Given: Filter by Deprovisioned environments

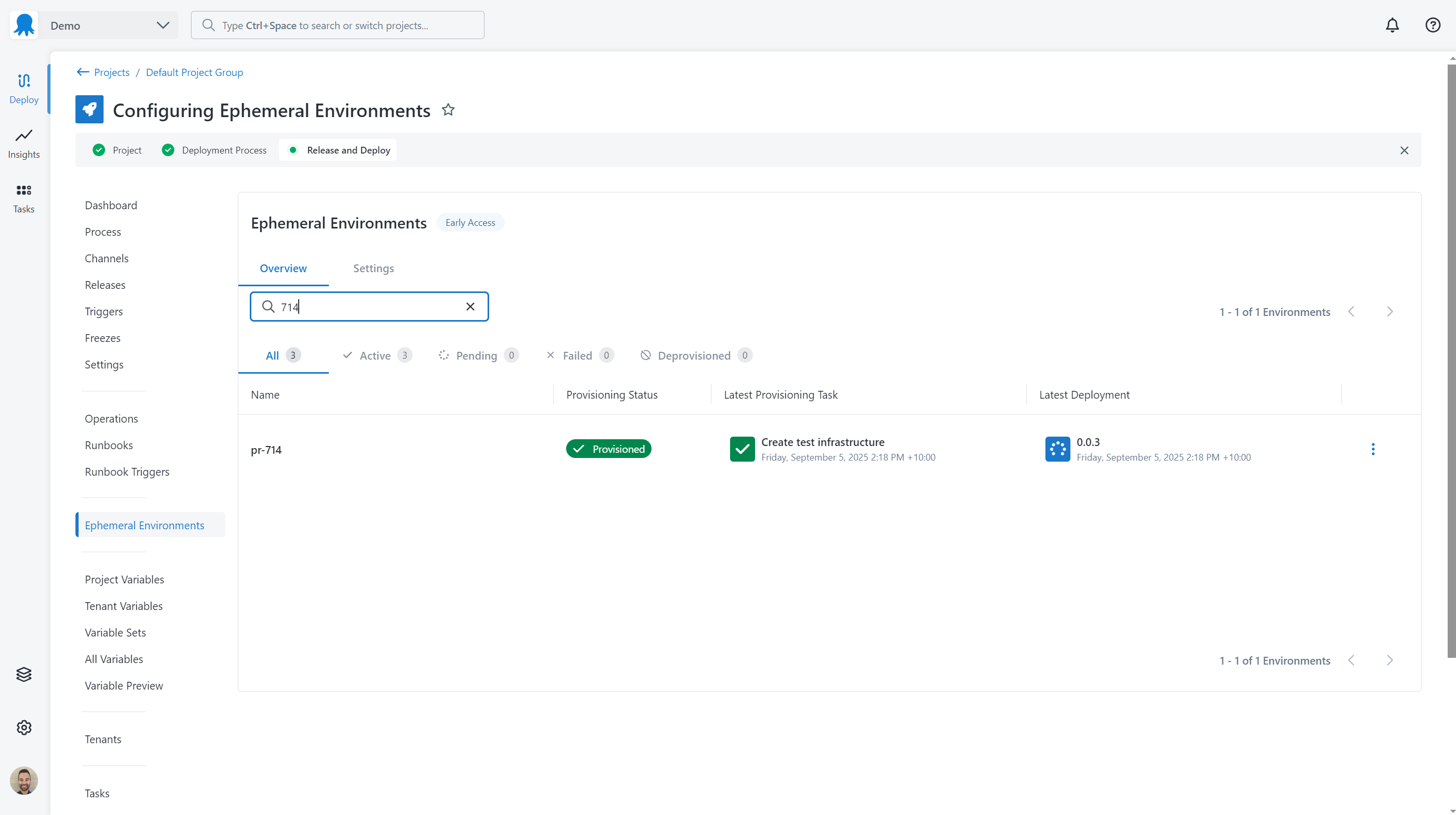Looking at the screenshot, I should [696, 355].
